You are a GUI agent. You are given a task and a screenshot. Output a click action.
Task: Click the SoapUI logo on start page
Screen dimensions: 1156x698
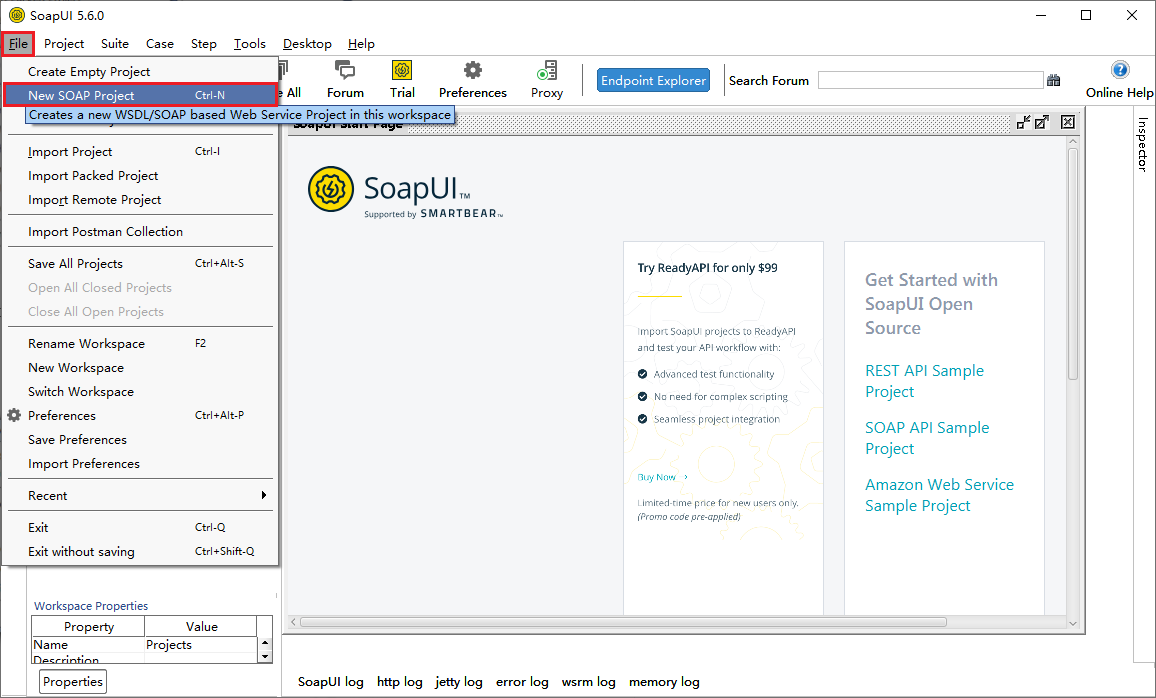[331, 189]
